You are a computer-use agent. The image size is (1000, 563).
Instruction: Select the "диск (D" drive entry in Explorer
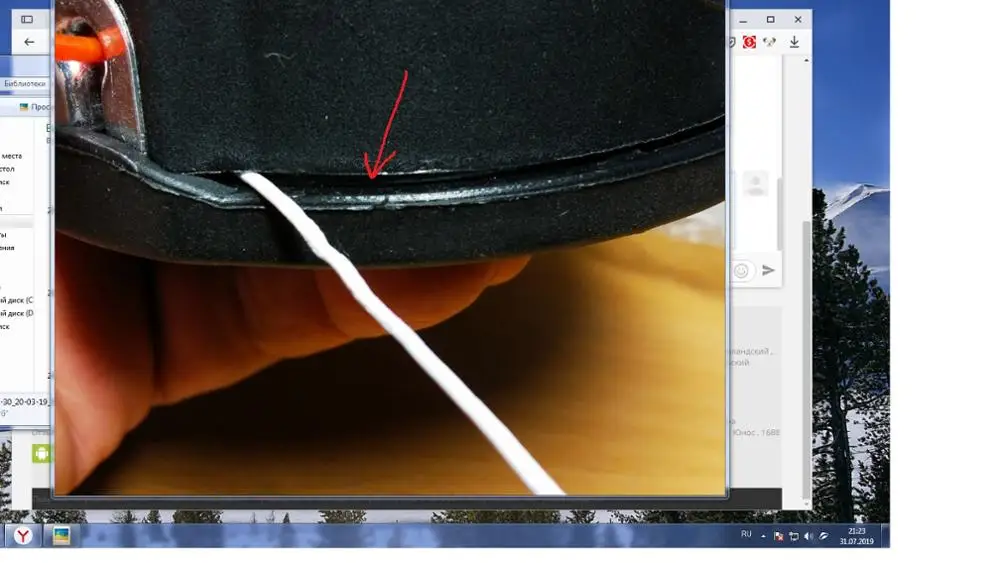click(17, 313)
